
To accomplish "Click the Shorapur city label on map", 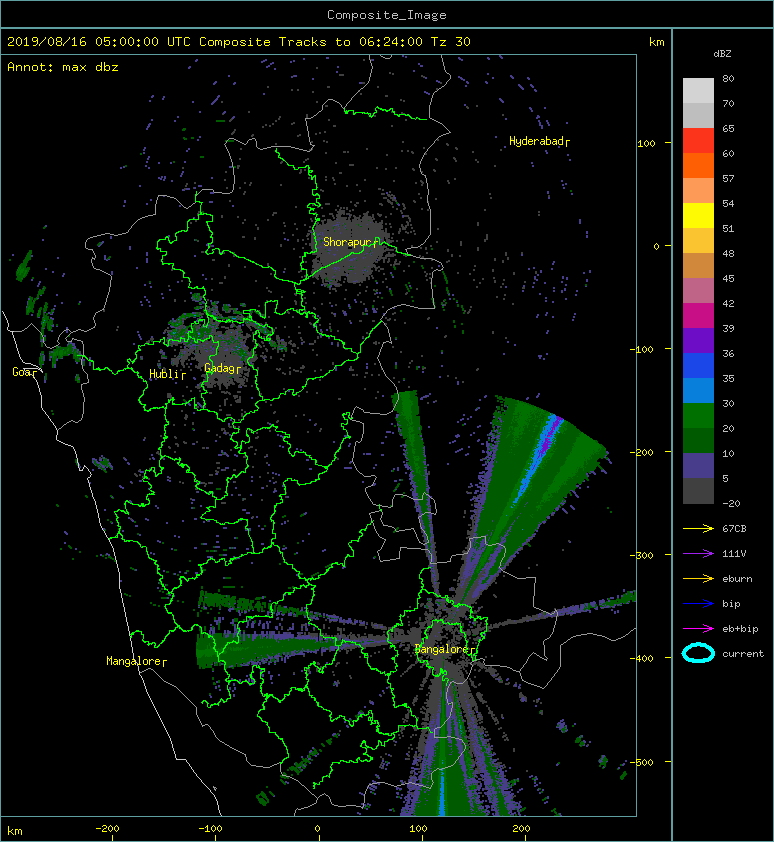I will (x=350, y=242).
